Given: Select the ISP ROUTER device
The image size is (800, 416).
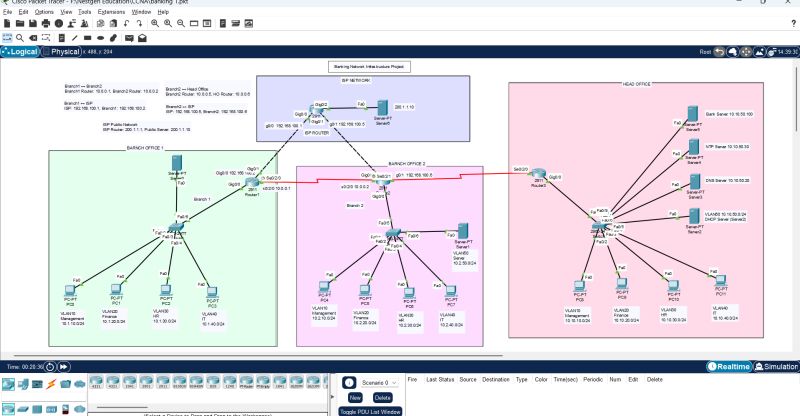Looking at the screenshot, I should pyautogui.click(x=316, y=110).
